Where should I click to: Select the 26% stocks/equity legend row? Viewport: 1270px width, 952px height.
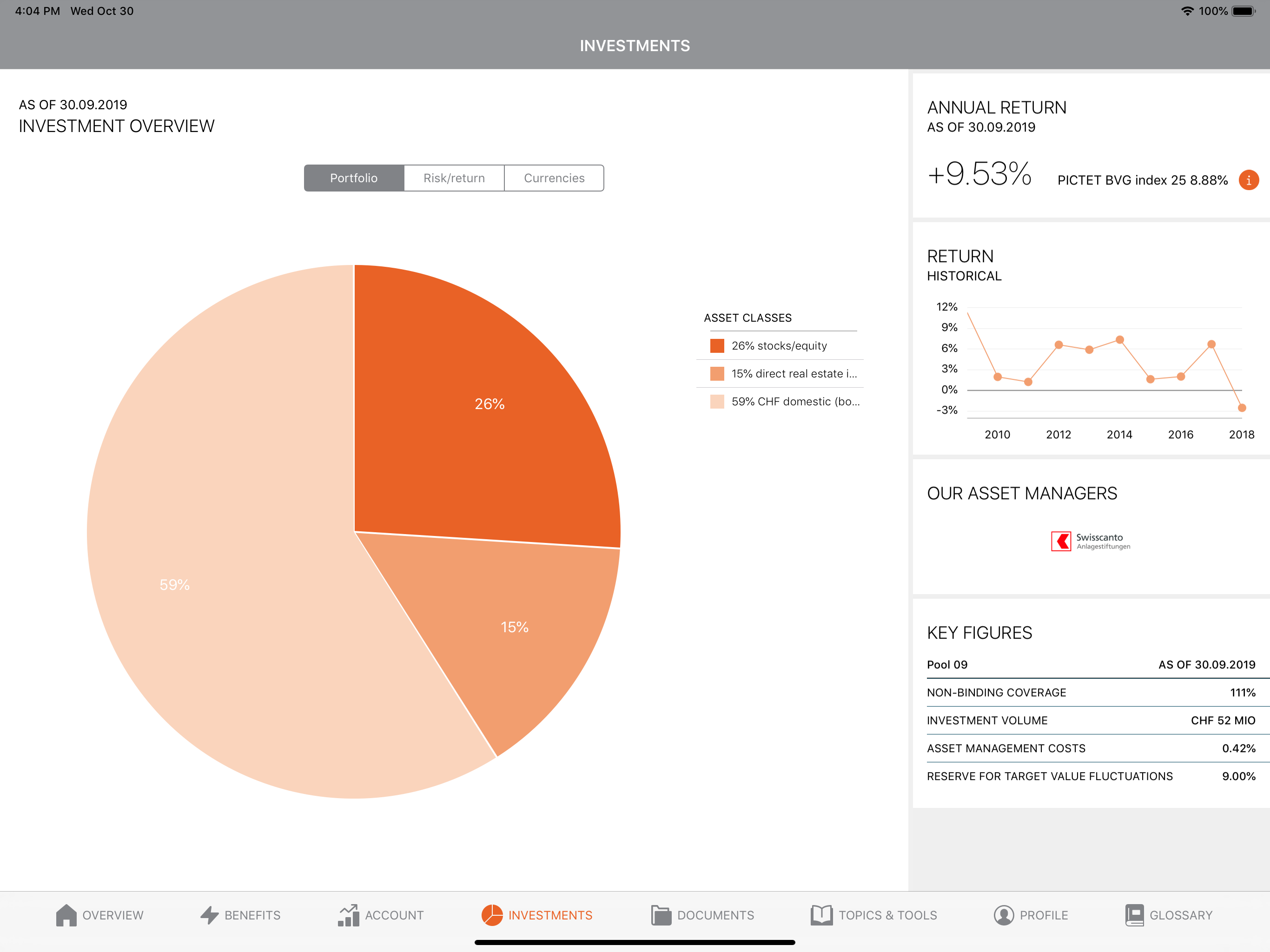point(780,346)
